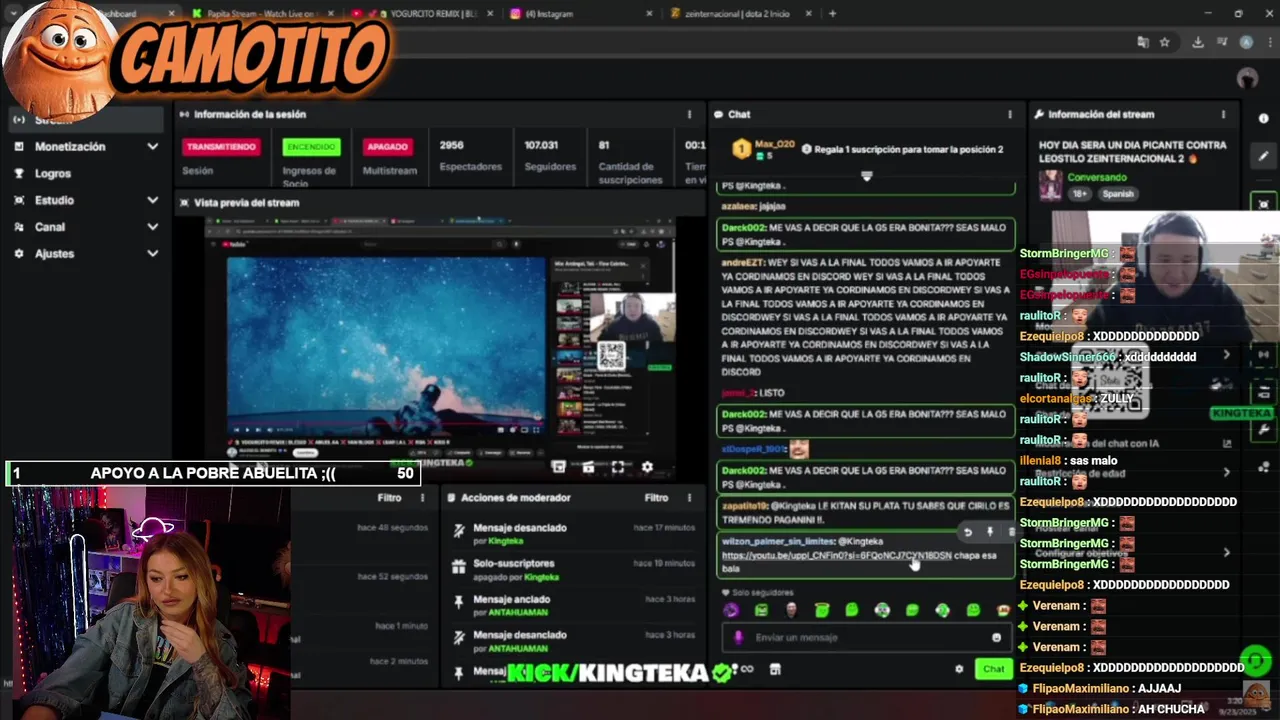
Task: Click the infinity icon below the chat box
Action: [x=746, y=669]
